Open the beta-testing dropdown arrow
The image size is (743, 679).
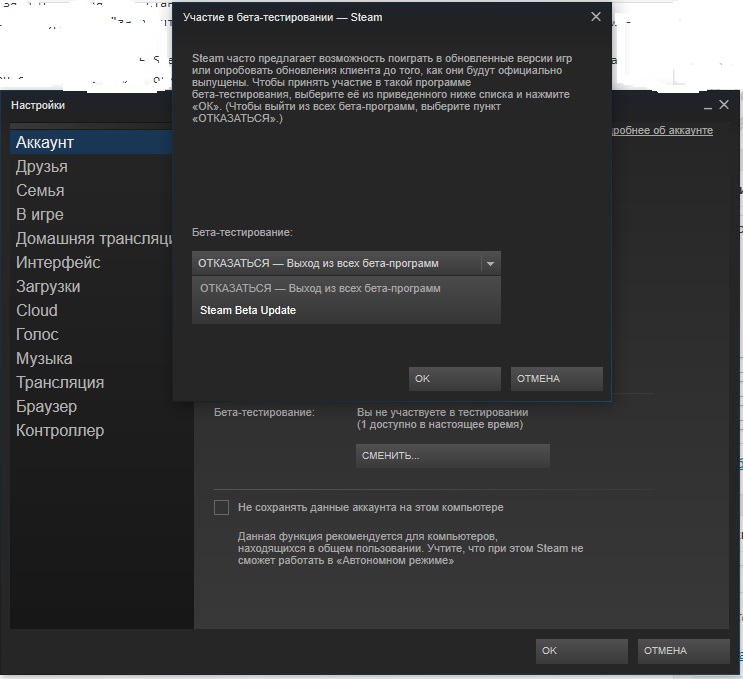pos(490,263)
